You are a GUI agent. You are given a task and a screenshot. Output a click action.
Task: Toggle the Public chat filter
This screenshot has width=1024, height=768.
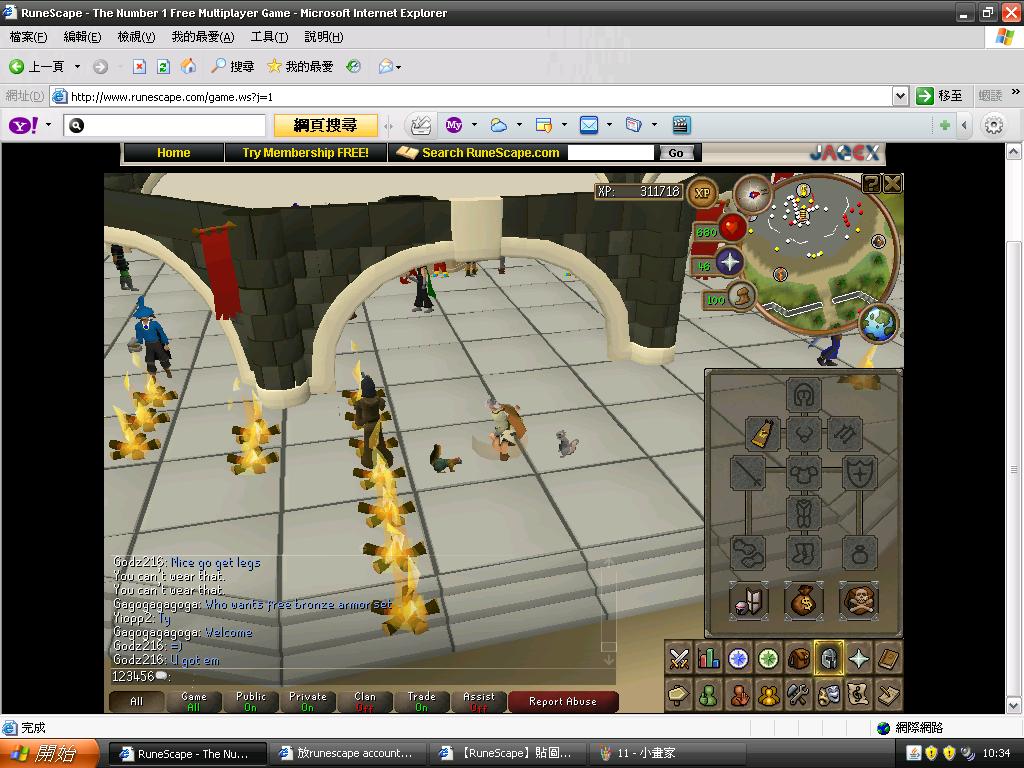[251, 701]
